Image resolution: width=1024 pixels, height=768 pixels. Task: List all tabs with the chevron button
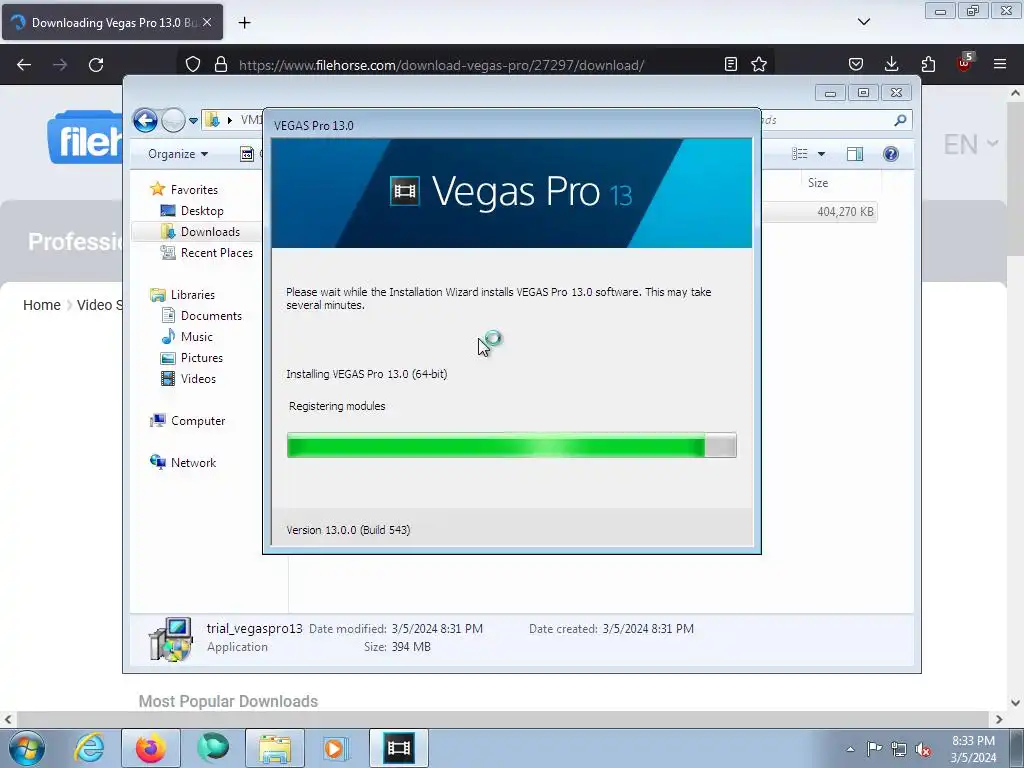coord(864,22)
